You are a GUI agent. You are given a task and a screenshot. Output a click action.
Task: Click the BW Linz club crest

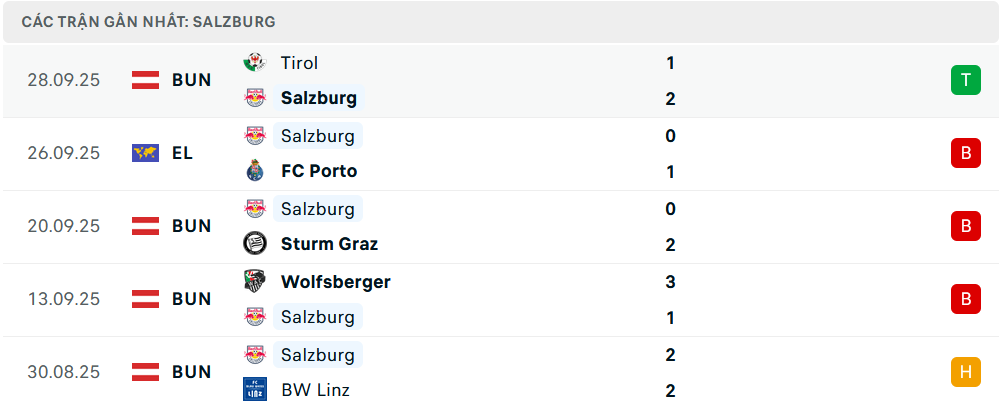(255, 390)
